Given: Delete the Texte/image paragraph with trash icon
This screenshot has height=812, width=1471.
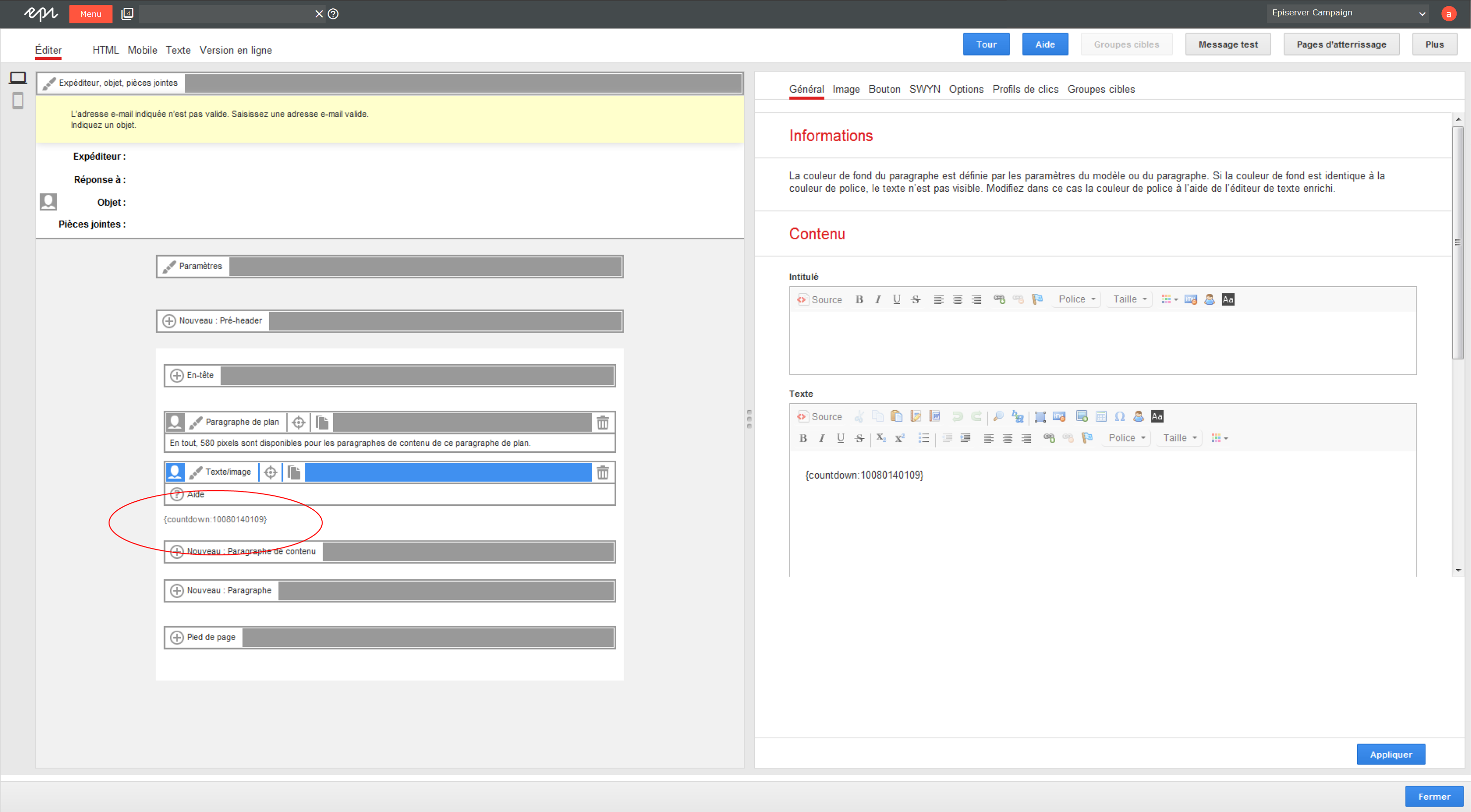Looking at the screenshot, I should coord(603,473).
